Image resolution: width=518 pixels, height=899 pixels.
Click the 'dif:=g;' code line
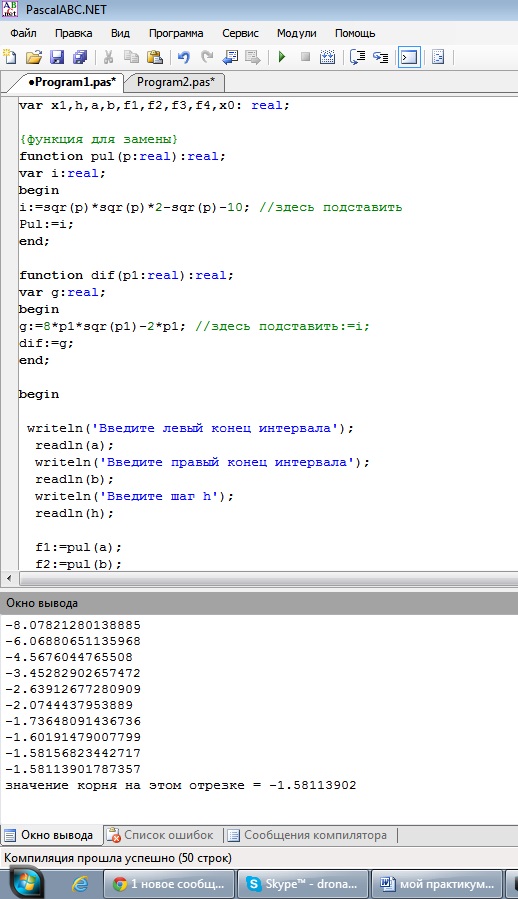46,343
